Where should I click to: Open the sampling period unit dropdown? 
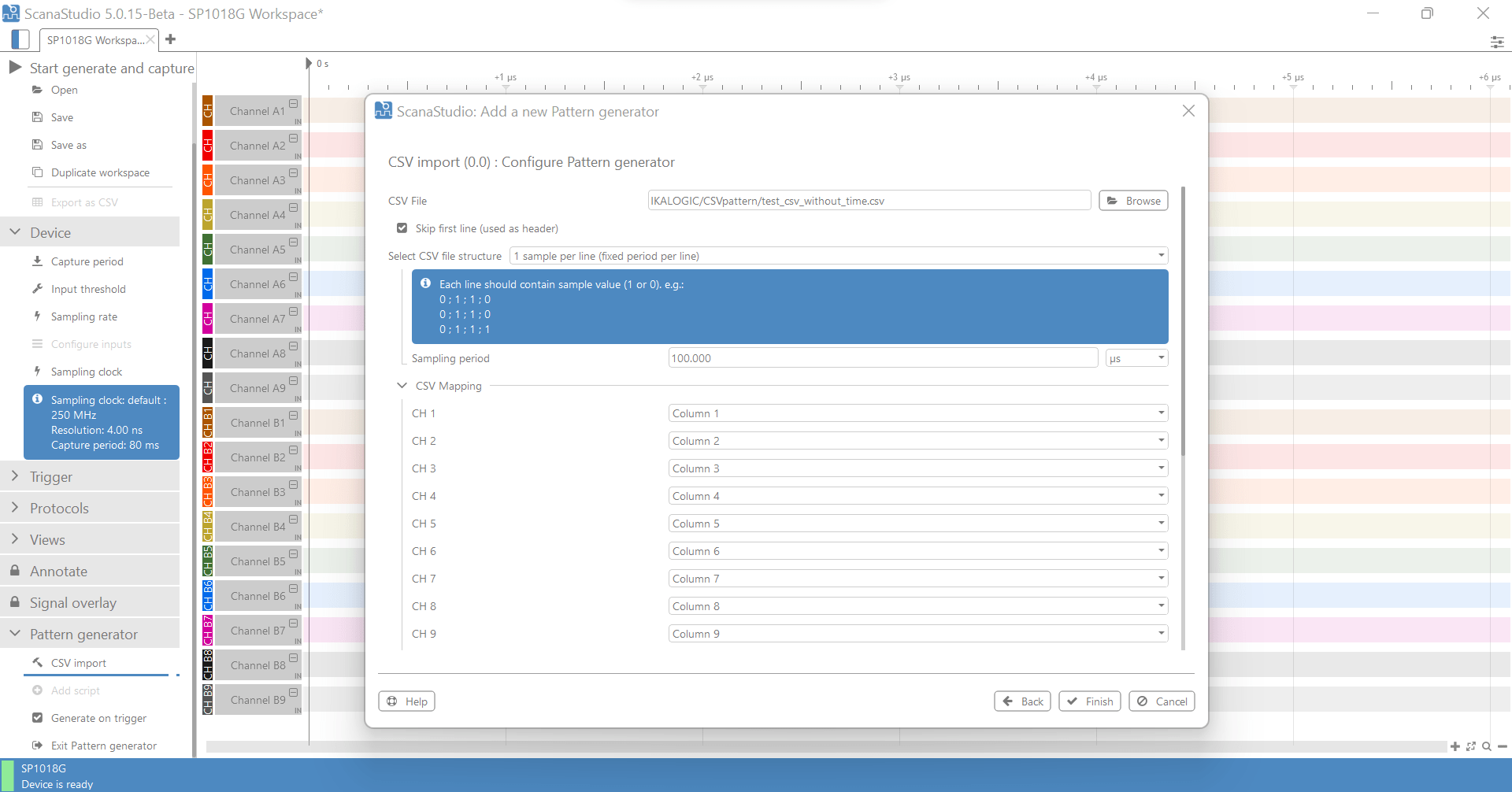pos(1136,358)
